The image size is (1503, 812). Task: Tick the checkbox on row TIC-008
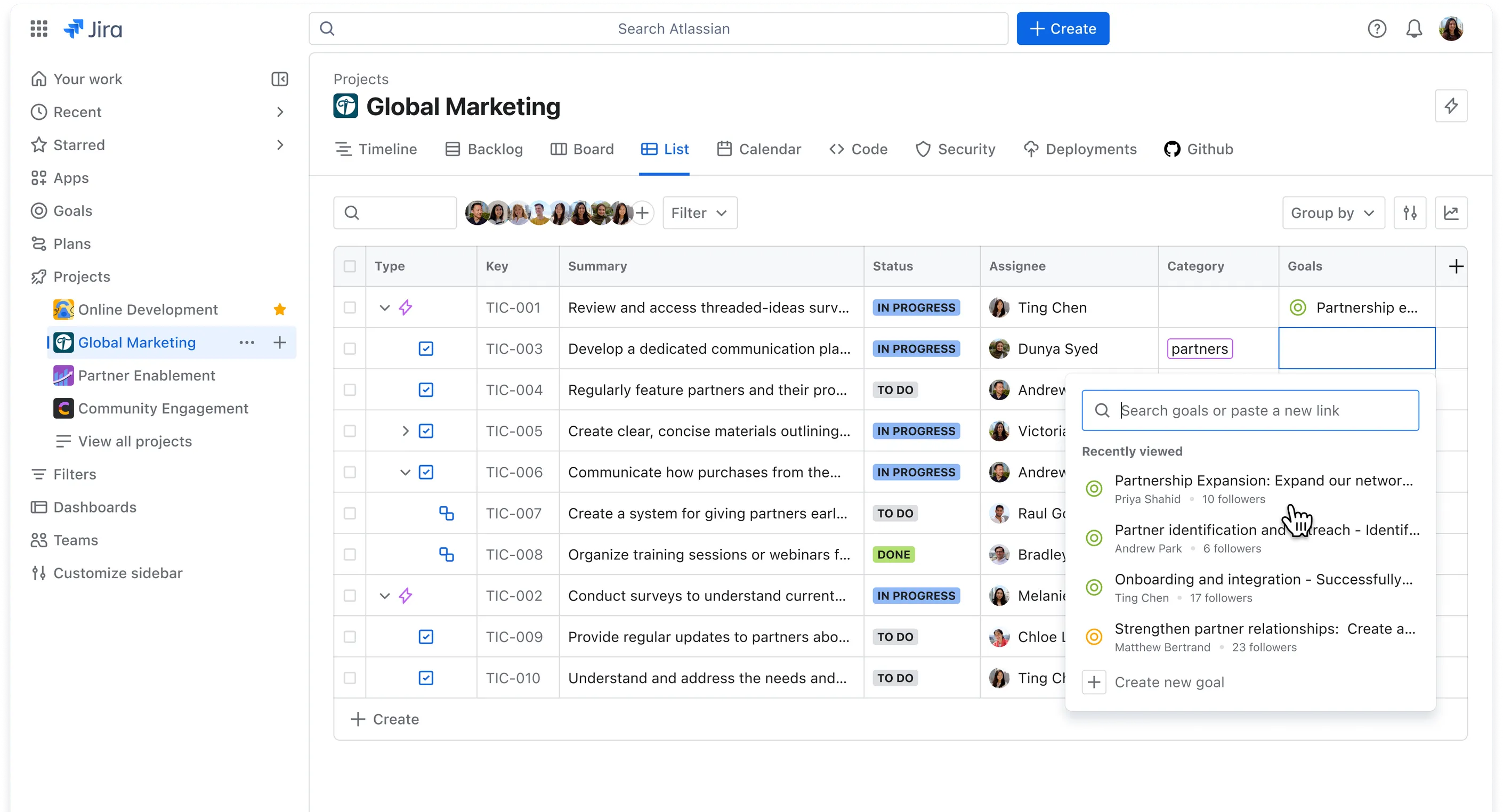pos(350,554)
